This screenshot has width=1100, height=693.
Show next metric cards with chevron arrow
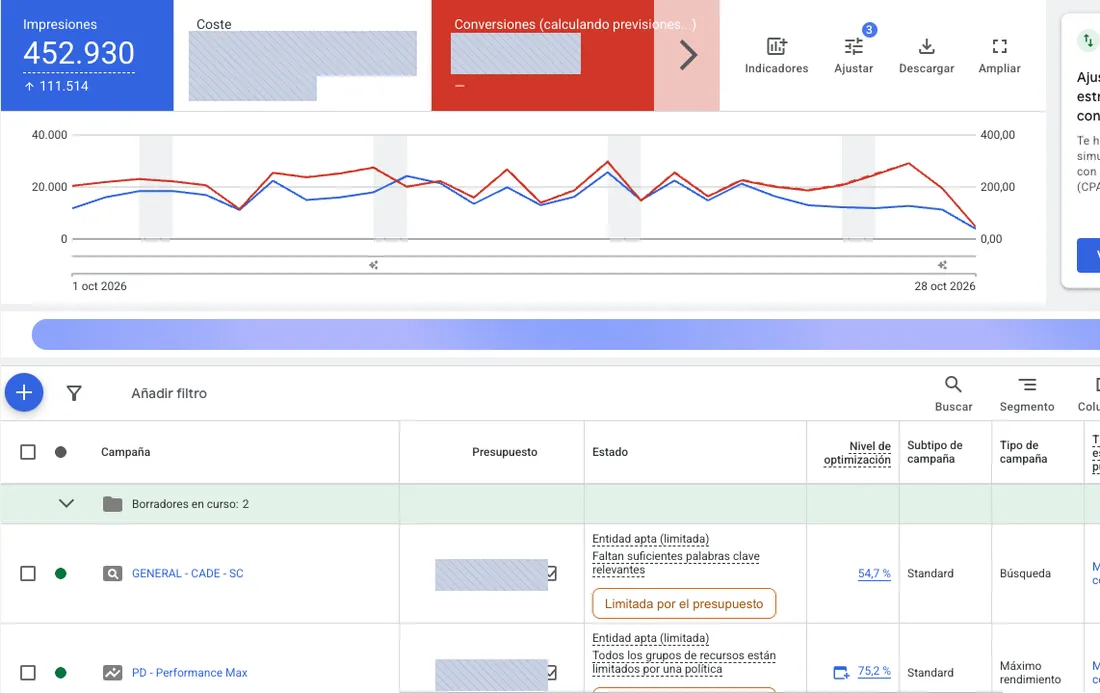(x=688, y=55)
